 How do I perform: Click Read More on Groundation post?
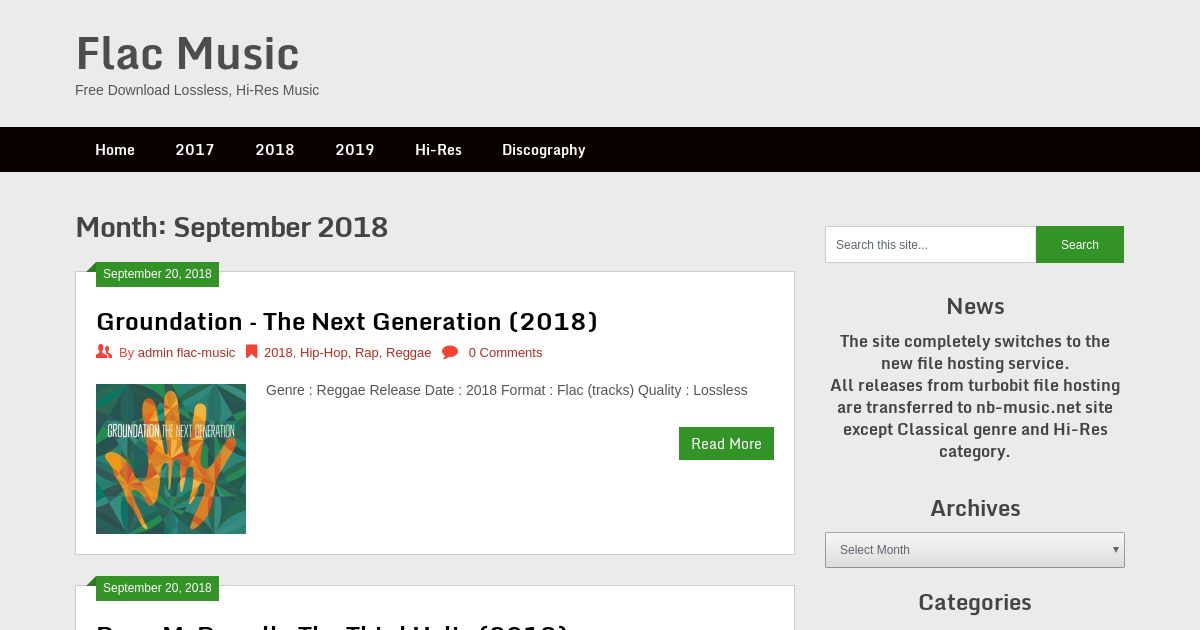point(726,444)
